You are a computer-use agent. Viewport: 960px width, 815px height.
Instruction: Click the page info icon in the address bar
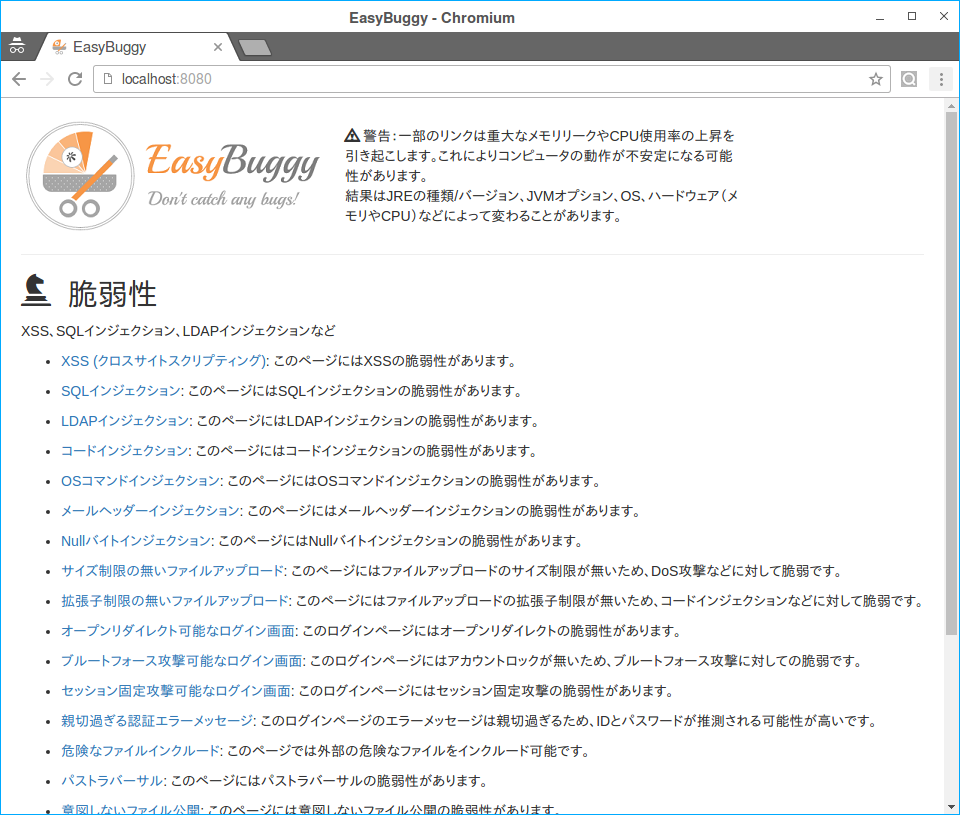click(107, 78)
